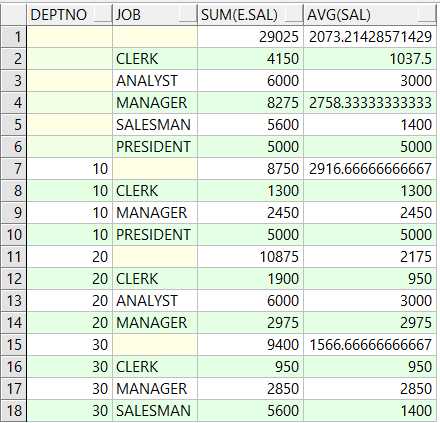Select MANAGER in row 9
This screenshot has width=440, height=423.
coord(155,213)
